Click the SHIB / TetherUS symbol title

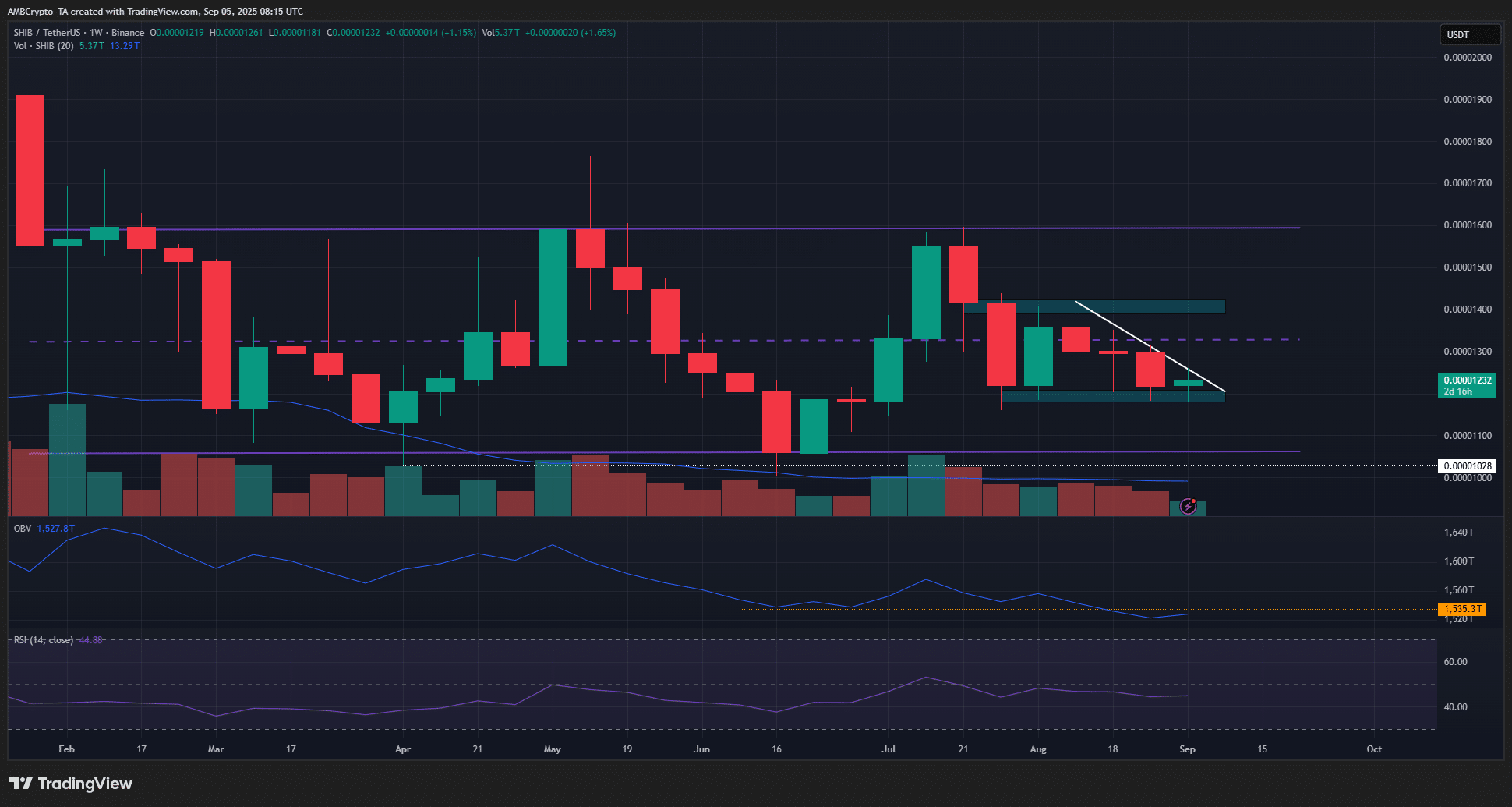pos(47,33)
